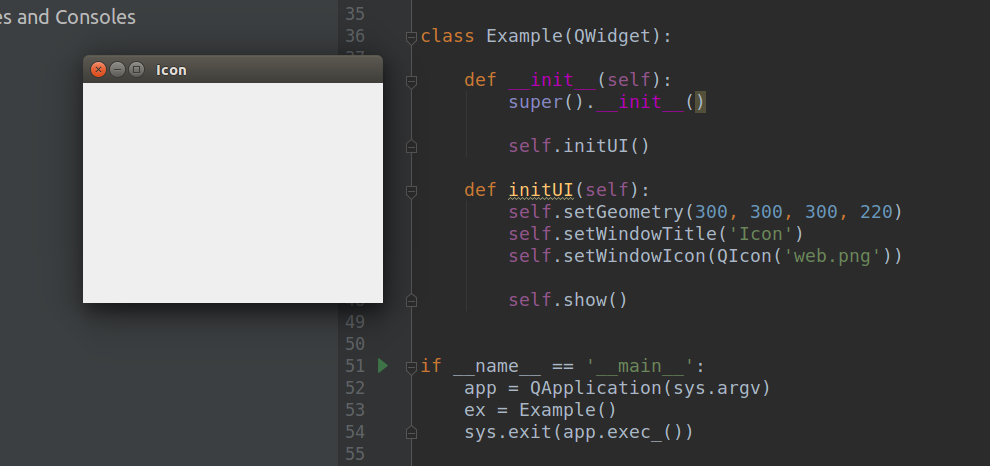Click class name Example in the class definition

525,37
